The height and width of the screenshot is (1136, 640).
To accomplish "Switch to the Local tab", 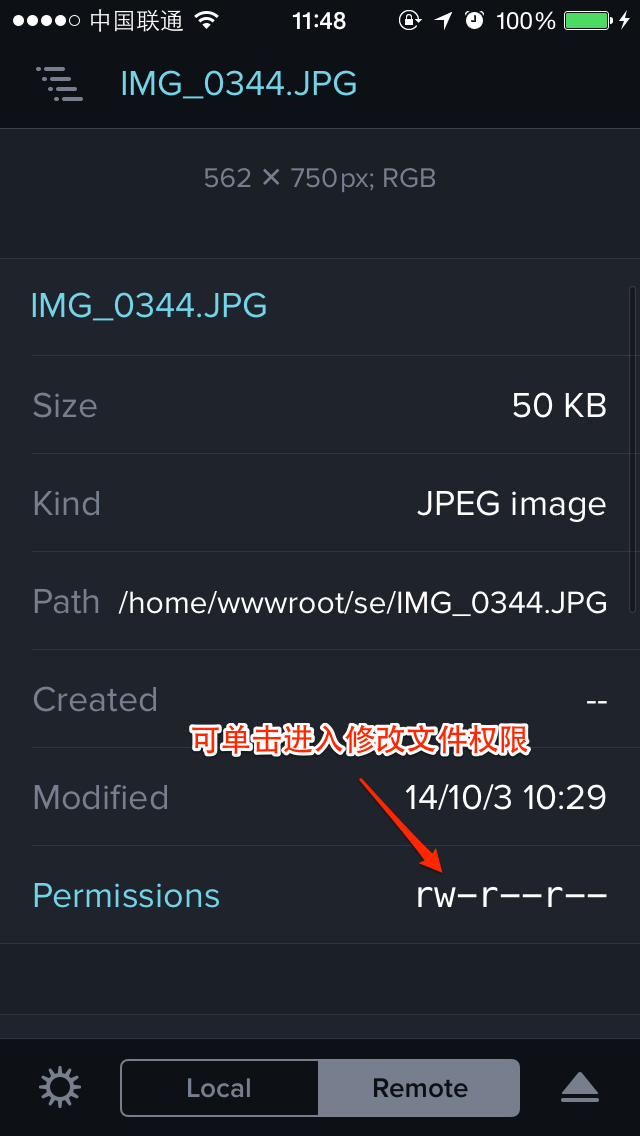I will (220, 1087).
